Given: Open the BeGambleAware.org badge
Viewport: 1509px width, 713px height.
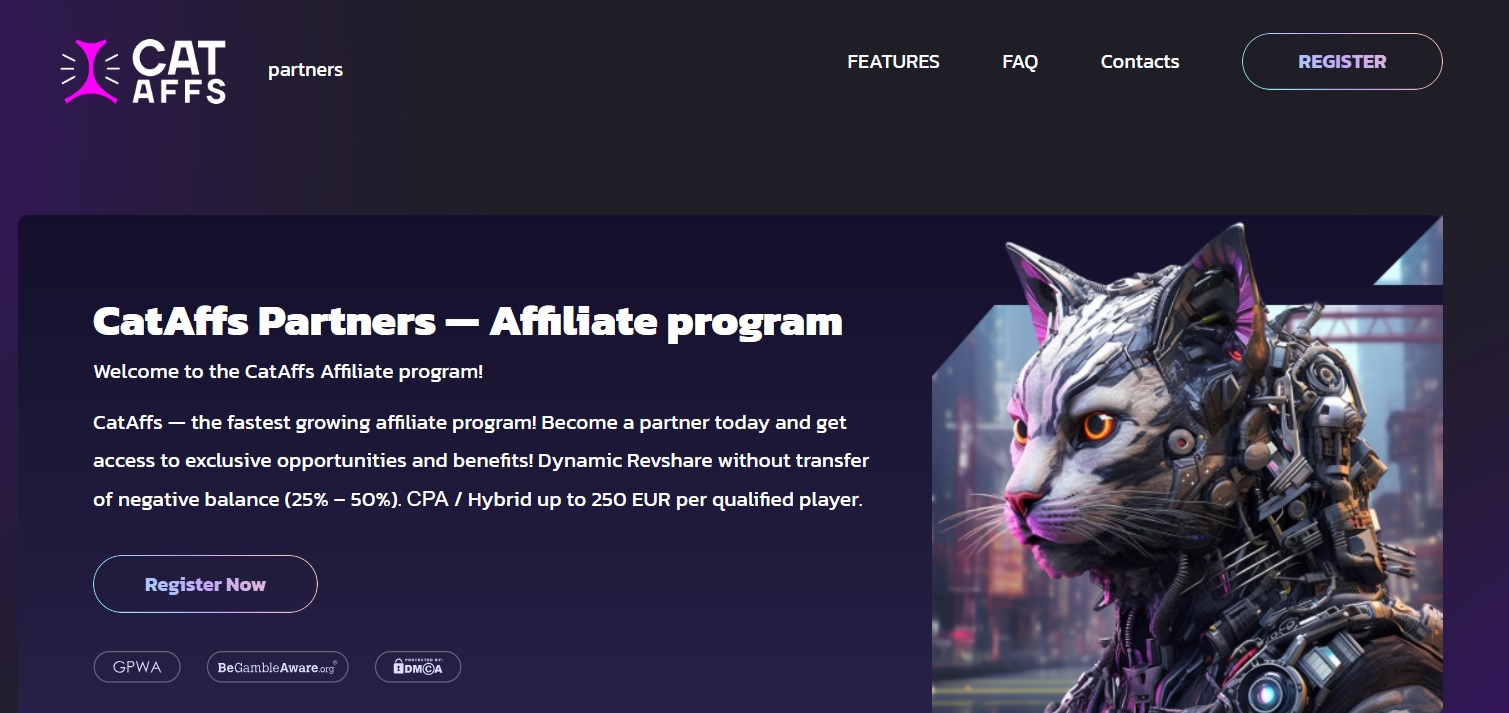Looking at the screenshot, I should click(277, 667).
